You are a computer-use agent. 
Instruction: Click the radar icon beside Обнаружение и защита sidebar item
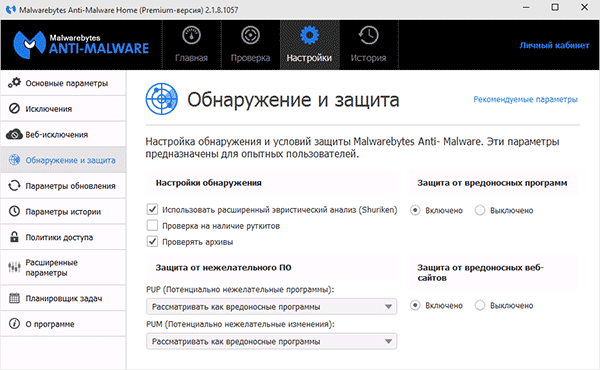pyautogui.click(x=15, y=160)
